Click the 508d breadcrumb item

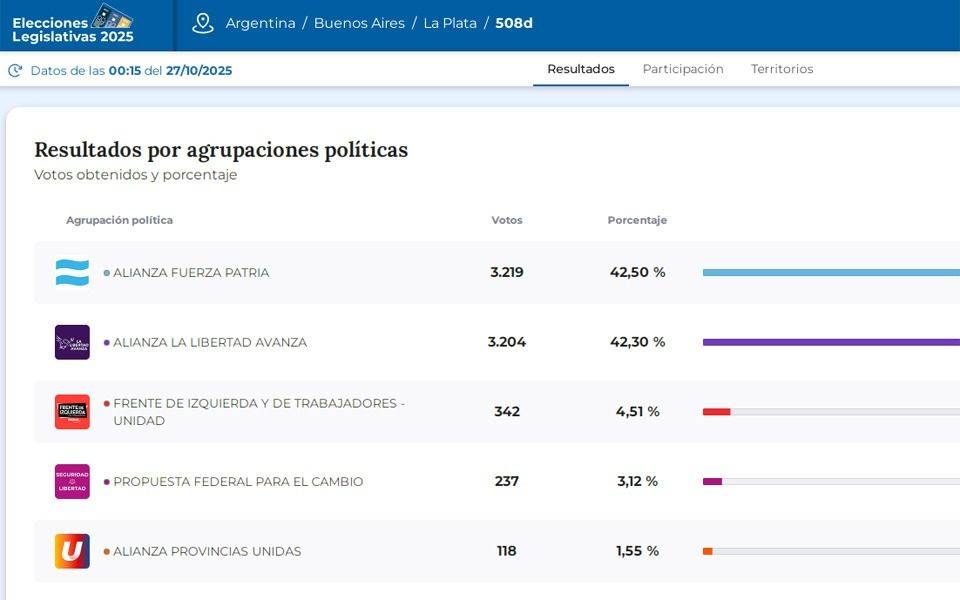pyautogui.click(x=514, y=23)
